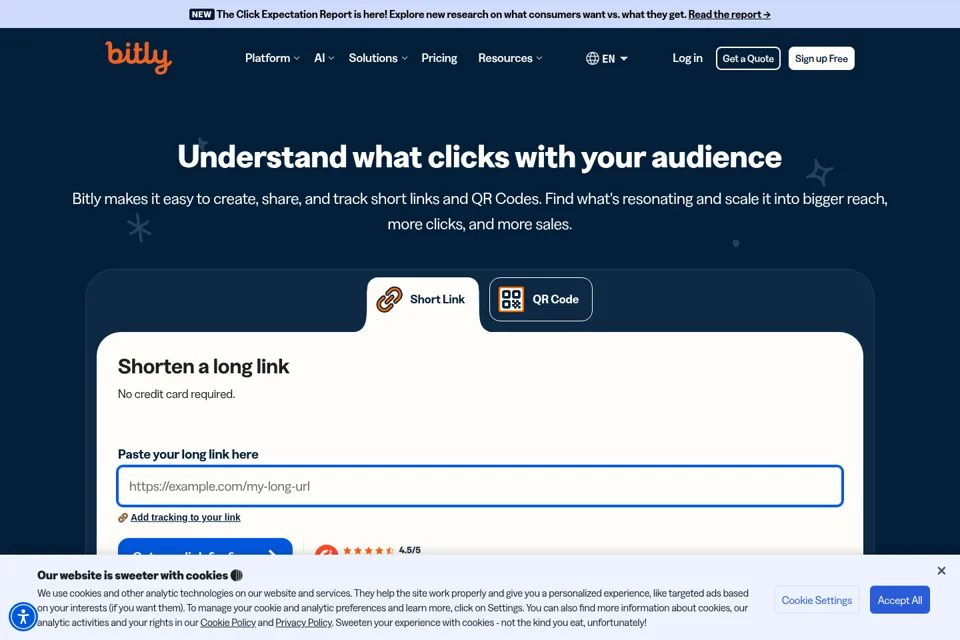Viewport: 960px width, 640px height.
Task: Expand the Solutions menu
Action: 378,58
